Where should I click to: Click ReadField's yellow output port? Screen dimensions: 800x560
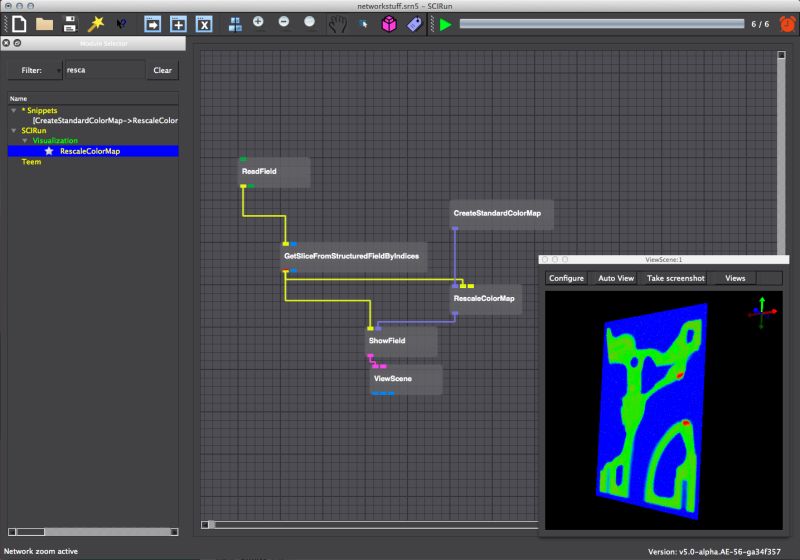point(243,186)
